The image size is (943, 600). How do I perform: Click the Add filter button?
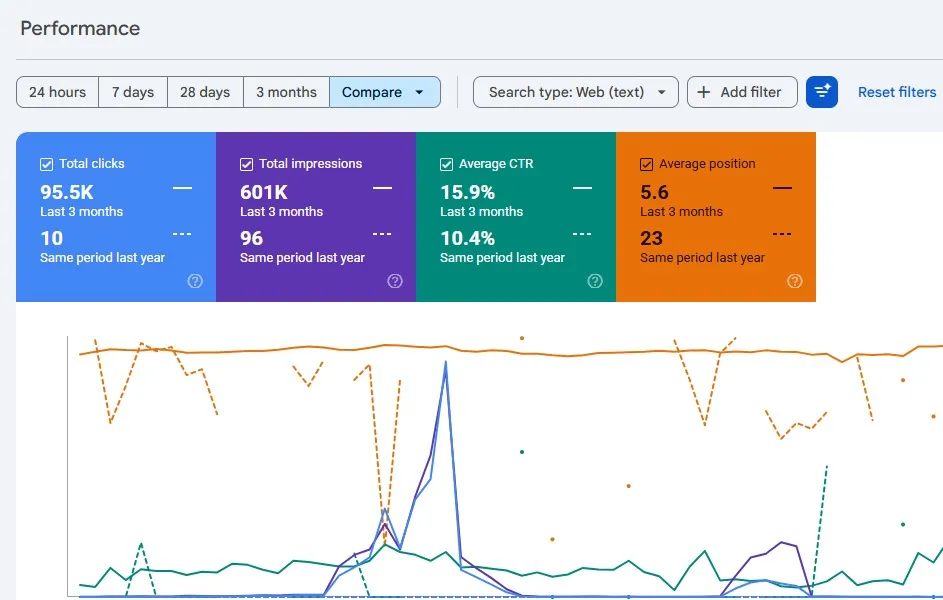(742, 92)
